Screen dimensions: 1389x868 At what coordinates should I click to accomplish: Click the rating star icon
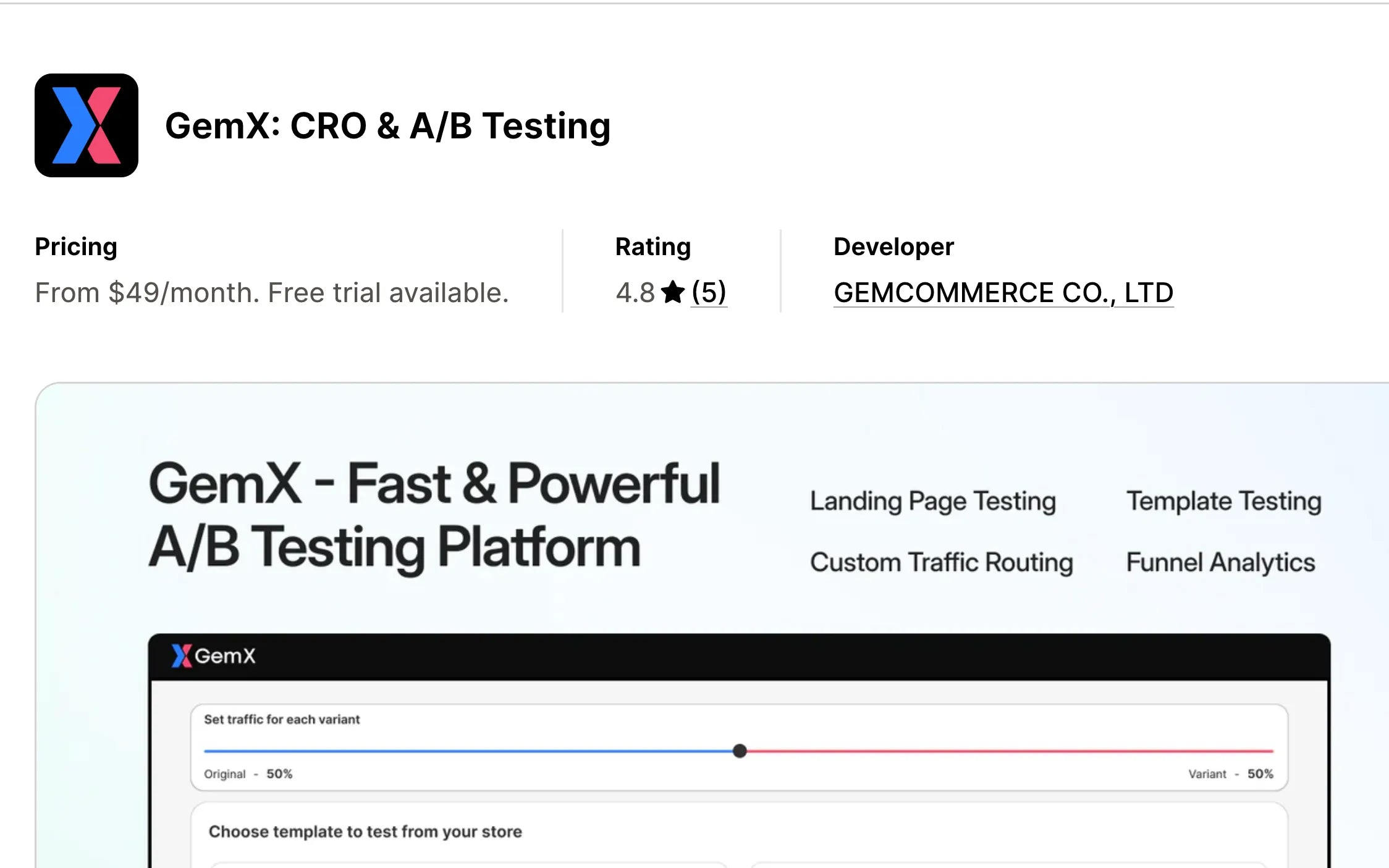672,292
